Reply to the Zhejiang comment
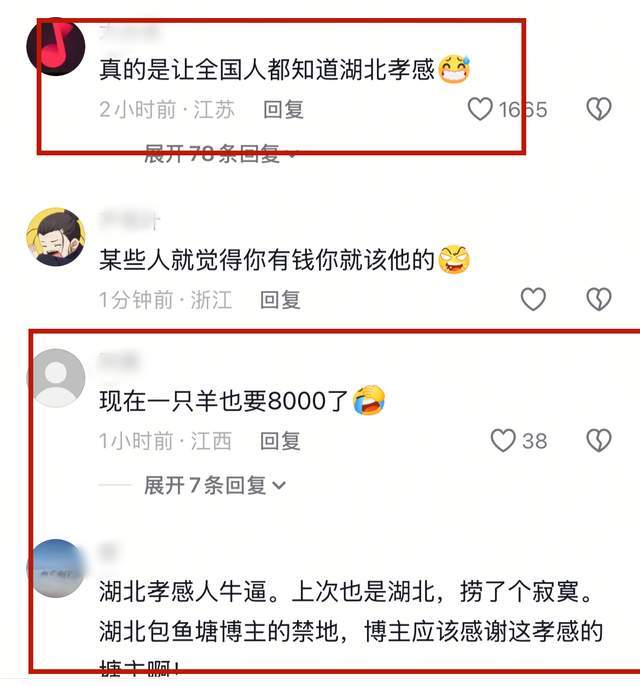The height and width of the screenshot is (686, 640). click(280, 300)
